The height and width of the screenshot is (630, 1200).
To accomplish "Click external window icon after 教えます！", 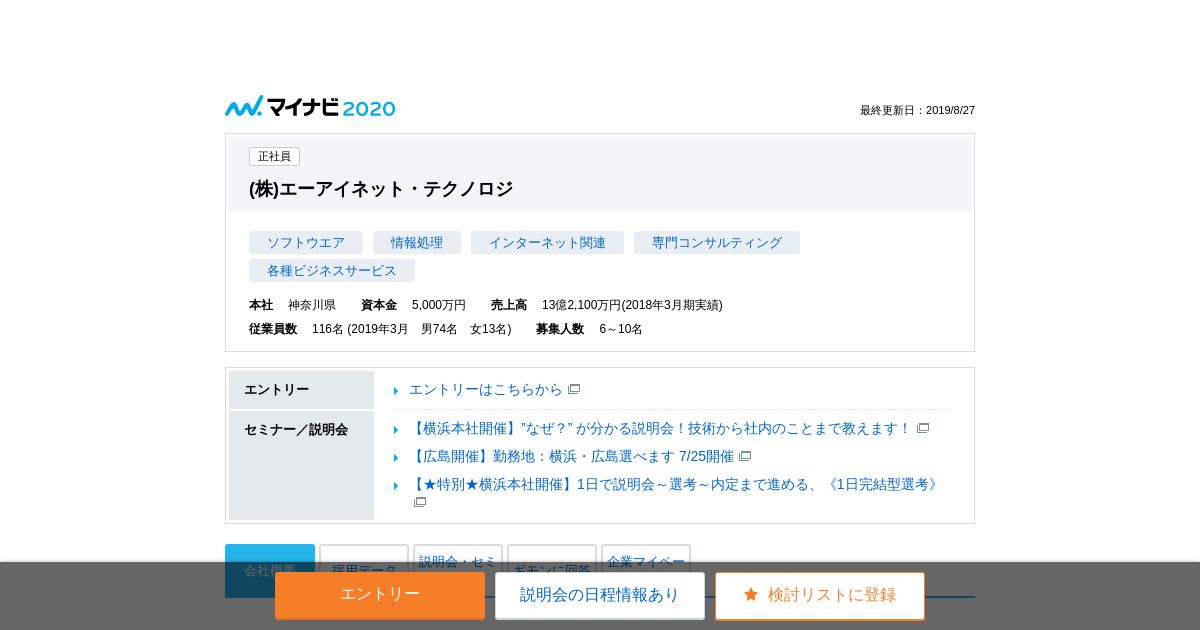I will 923,428.
